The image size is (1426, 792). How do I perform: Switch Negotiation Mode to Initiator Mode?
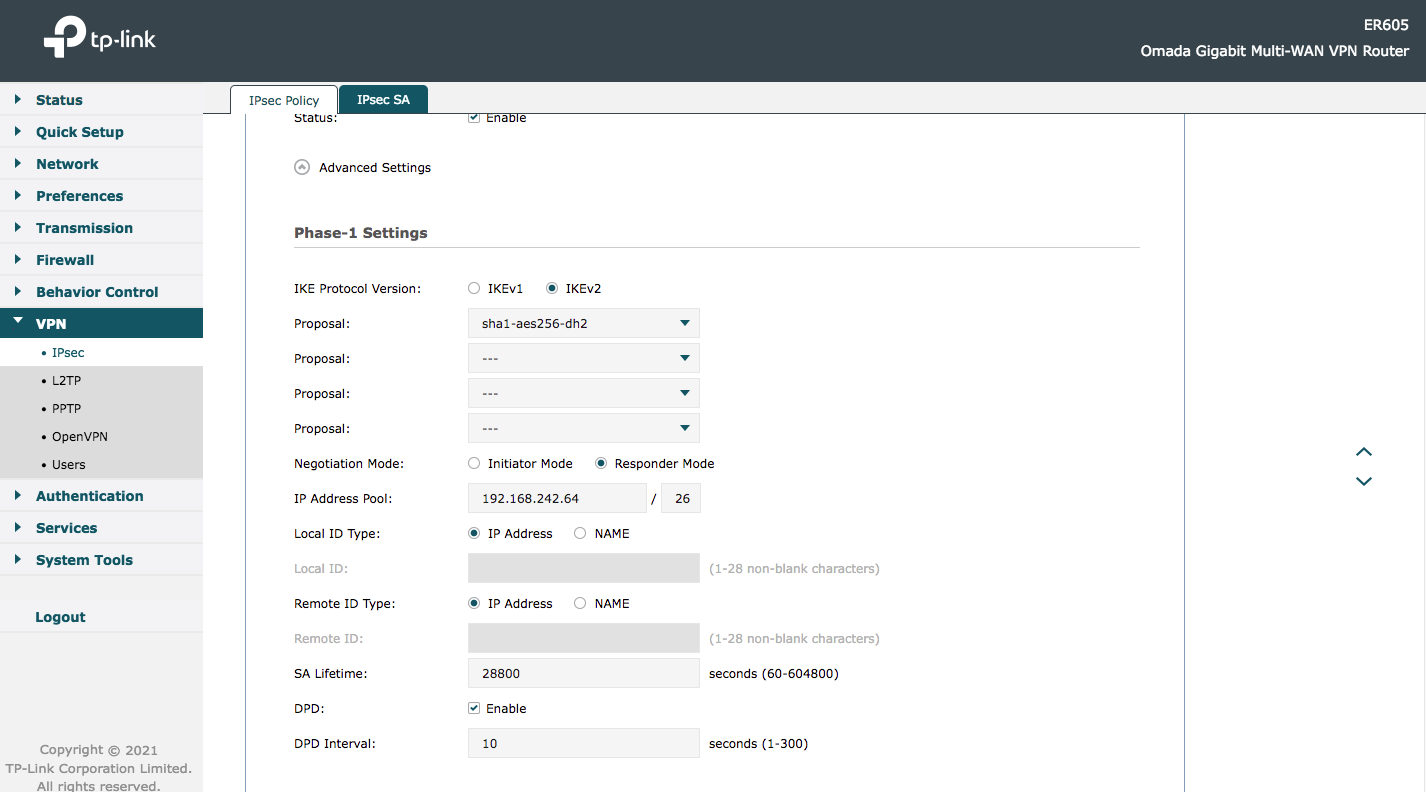coord(473,463)
